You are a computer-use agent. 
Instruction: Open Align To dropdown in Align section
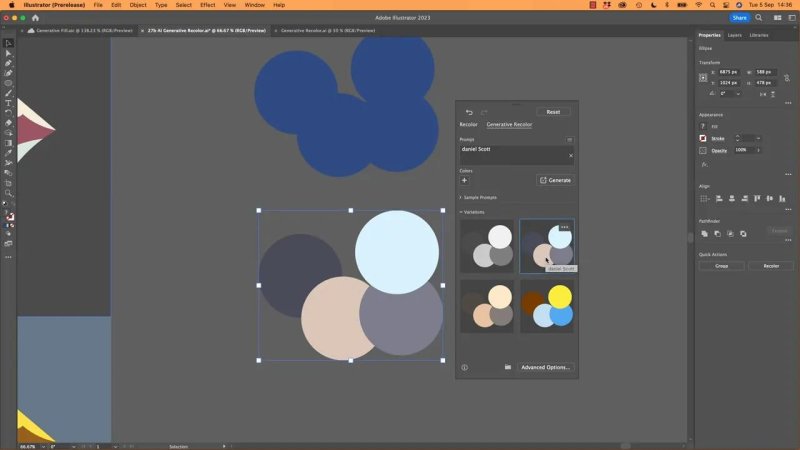pyautogui.click(x=705, y=198)
